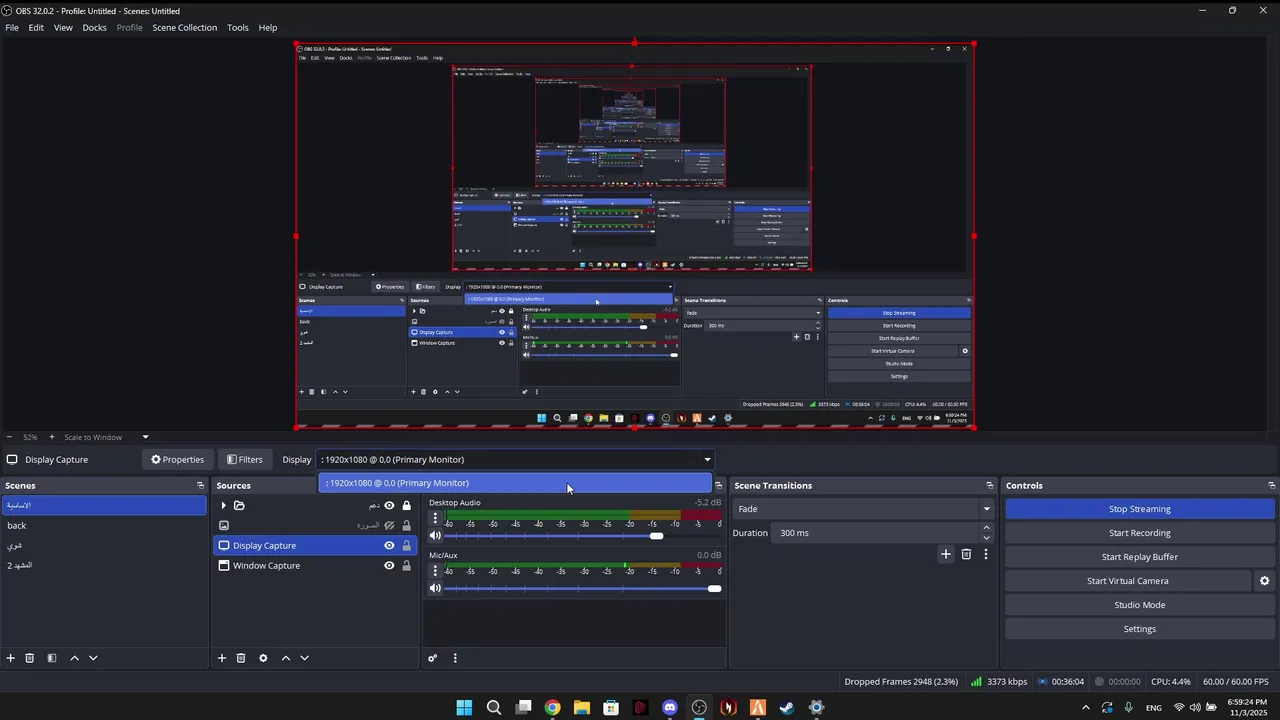The width and height of the screenshot is (1280, 720).
Task: Add a new source with plus icon
Action: 222,658
